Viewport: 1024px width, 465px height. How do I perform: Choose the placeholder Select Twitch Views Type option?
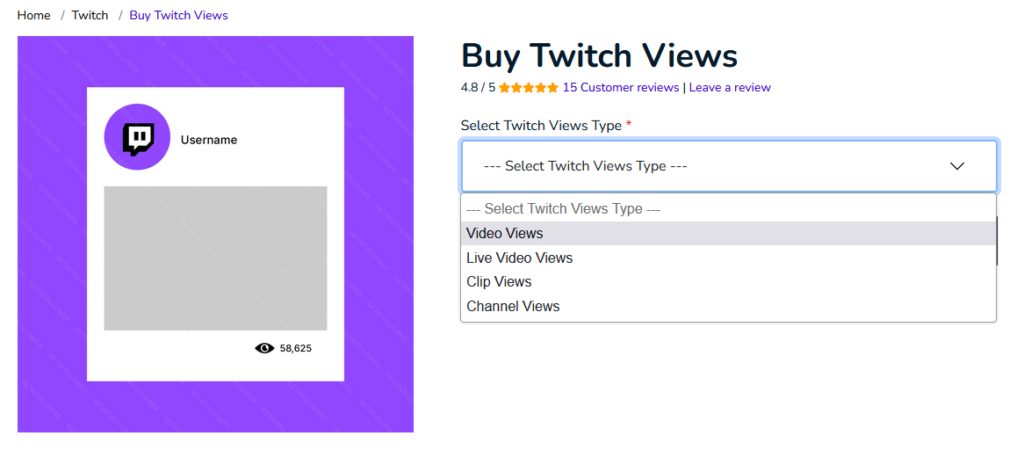point(728,209)
